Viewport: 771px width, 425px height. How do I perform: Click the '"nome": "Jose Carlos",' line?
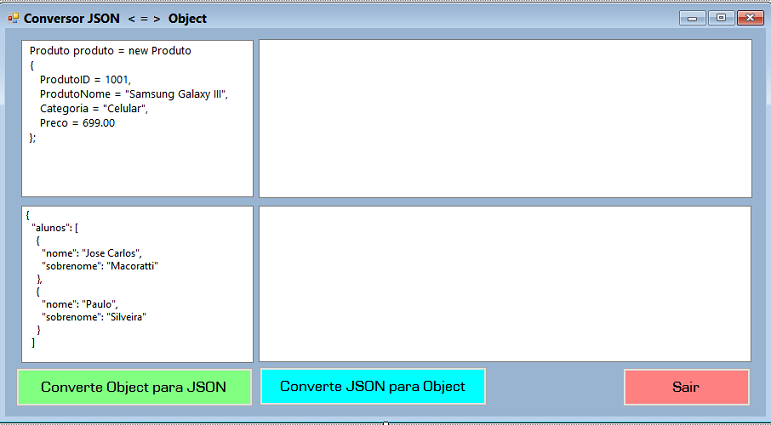click(91, 253)
